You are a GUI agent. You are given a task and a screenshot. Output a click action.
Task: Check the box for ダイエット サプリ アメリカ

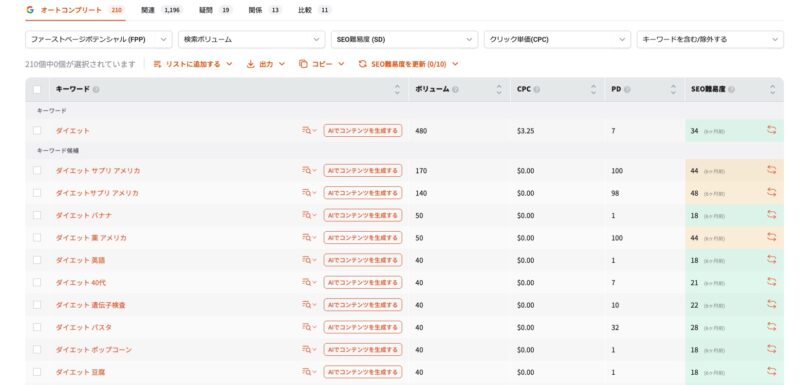(37, 170)
